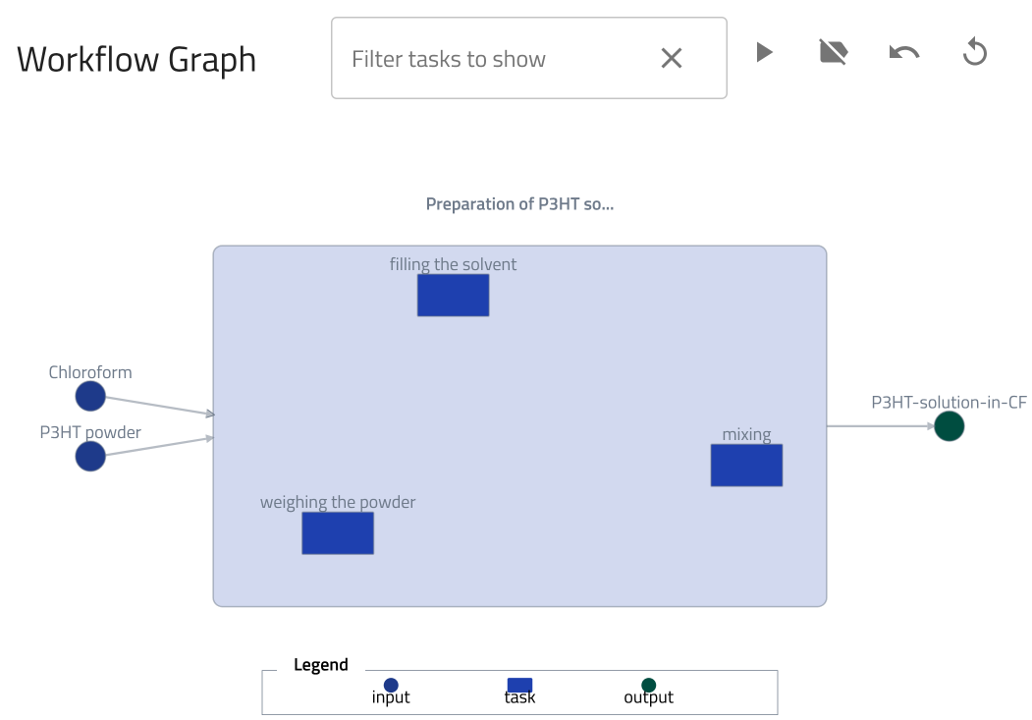Click the Chloroform text label
The width and height of the screenshot is (1032, 720).
[90, 373]
